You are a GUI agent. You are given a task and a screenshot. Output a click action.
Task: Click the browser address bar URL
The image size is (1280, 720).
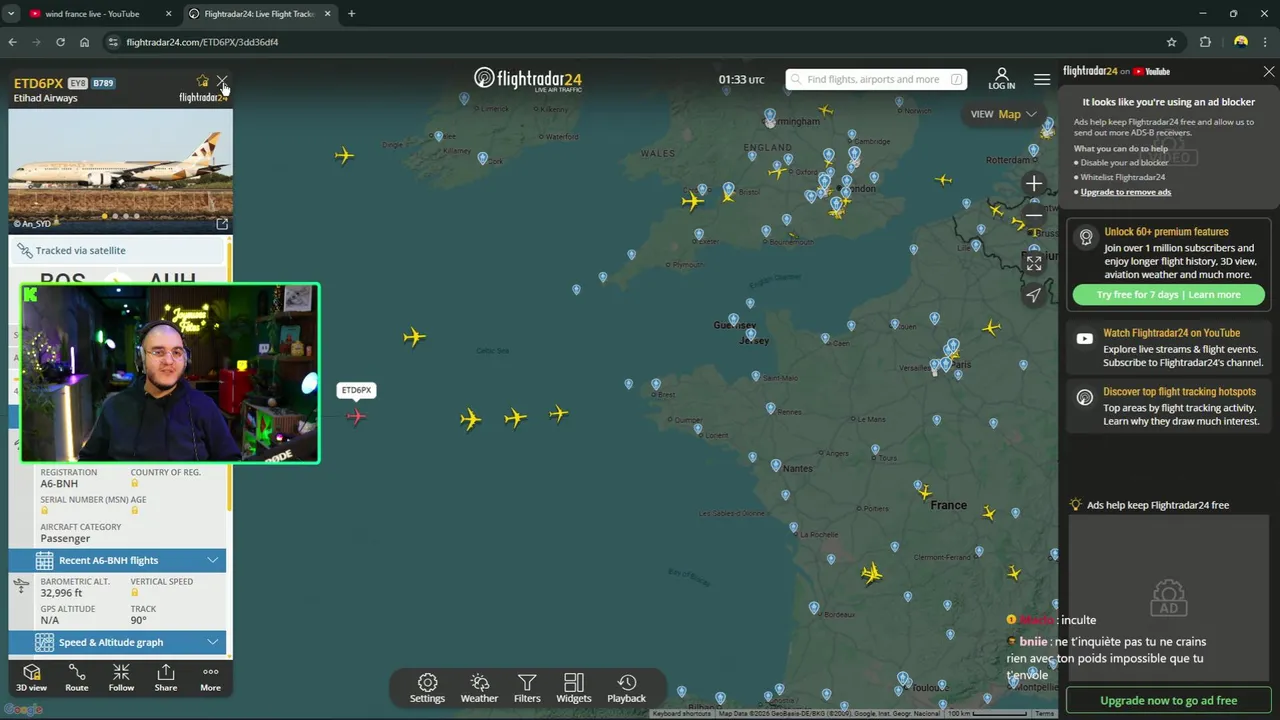click(x=202, y=42)
